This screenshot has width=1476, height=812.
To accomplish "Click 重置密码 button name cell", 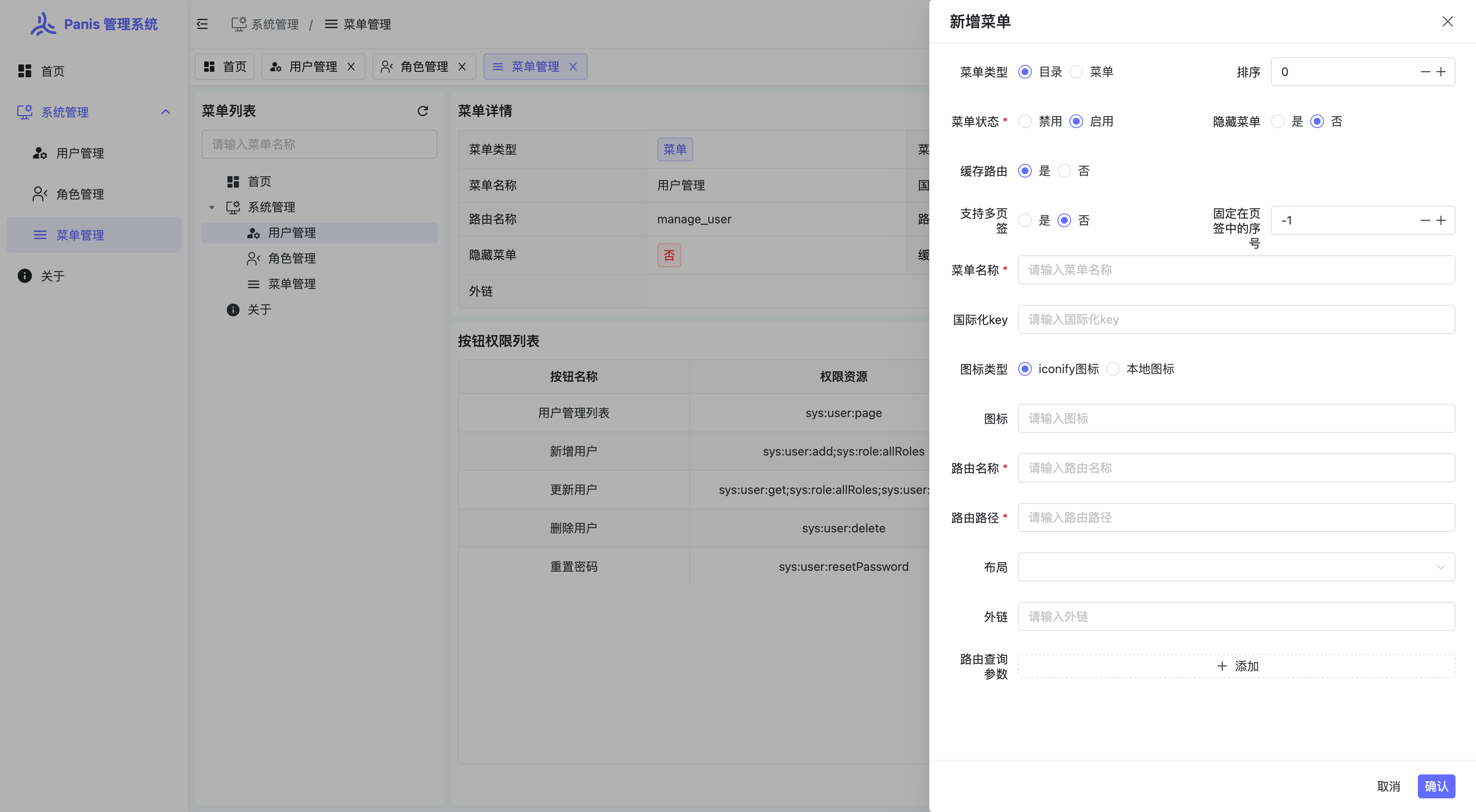I will [x=574, y=567].
